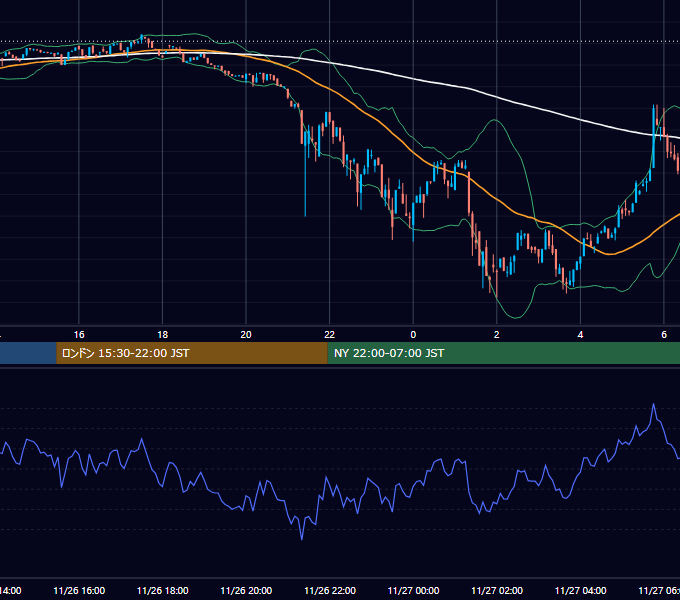This screenshot has width=680, height=600.
Task: Select the 18 hour label on the price chart axis
Action: pyautogui.click(x=163, y=335)
